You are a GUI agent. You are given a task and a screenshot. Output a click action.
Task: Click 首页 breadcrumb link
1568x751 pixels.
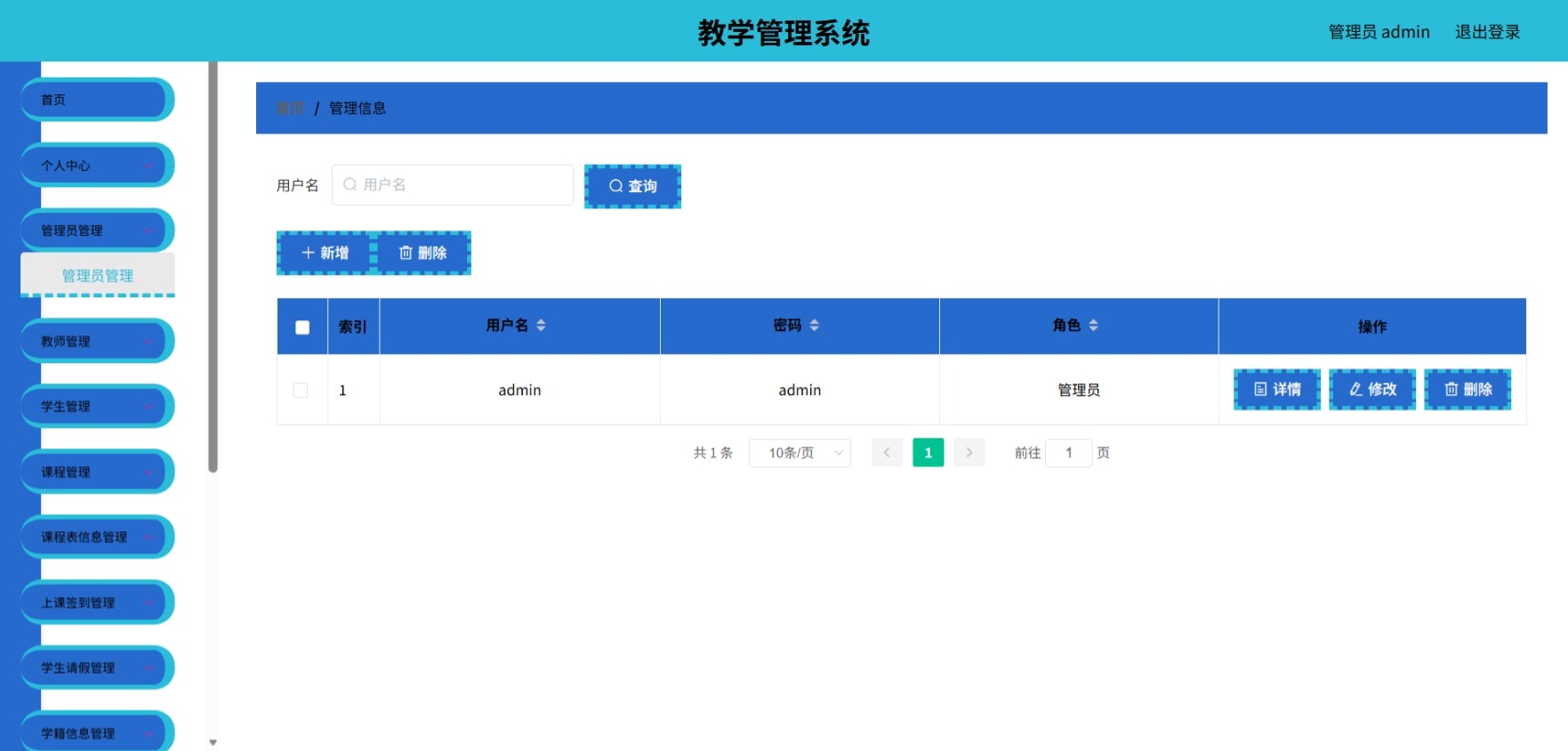pyautogui.click(x=290, y=108)
